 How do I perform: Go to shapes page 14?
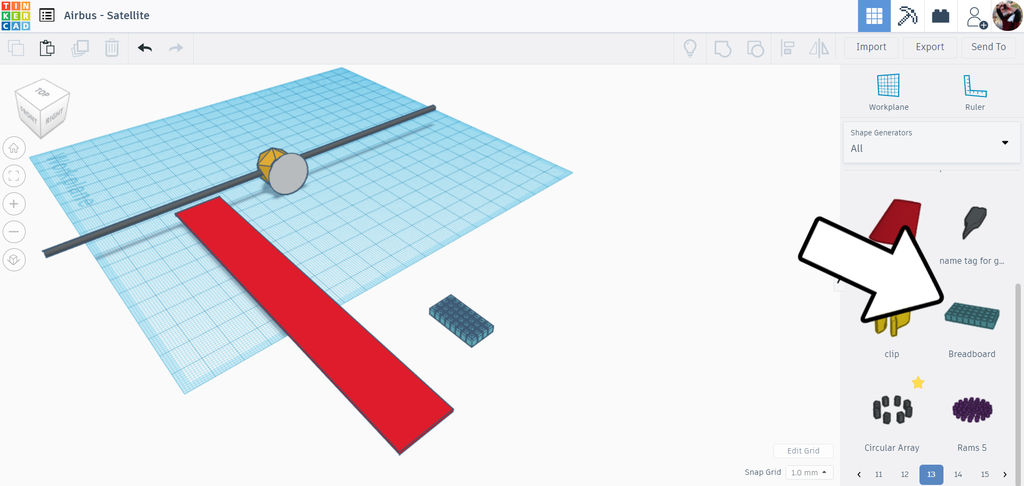click(958, 474)
